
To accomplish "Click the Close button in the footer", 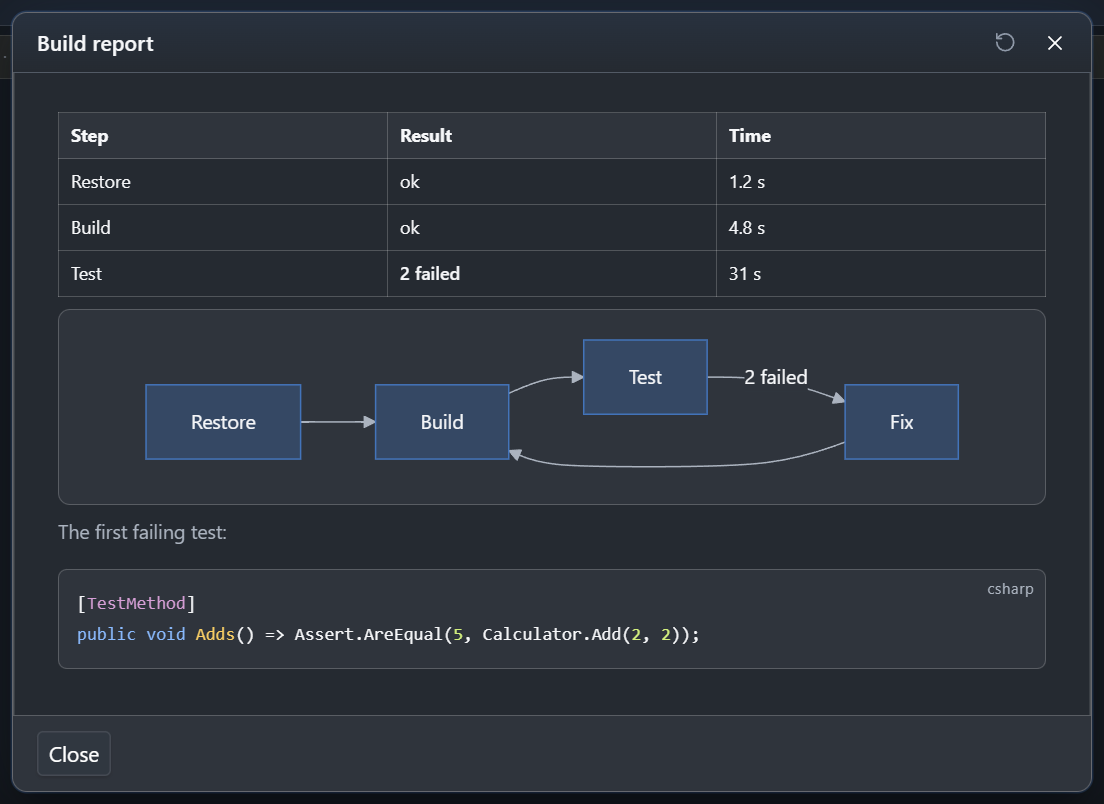I will 74,754.
